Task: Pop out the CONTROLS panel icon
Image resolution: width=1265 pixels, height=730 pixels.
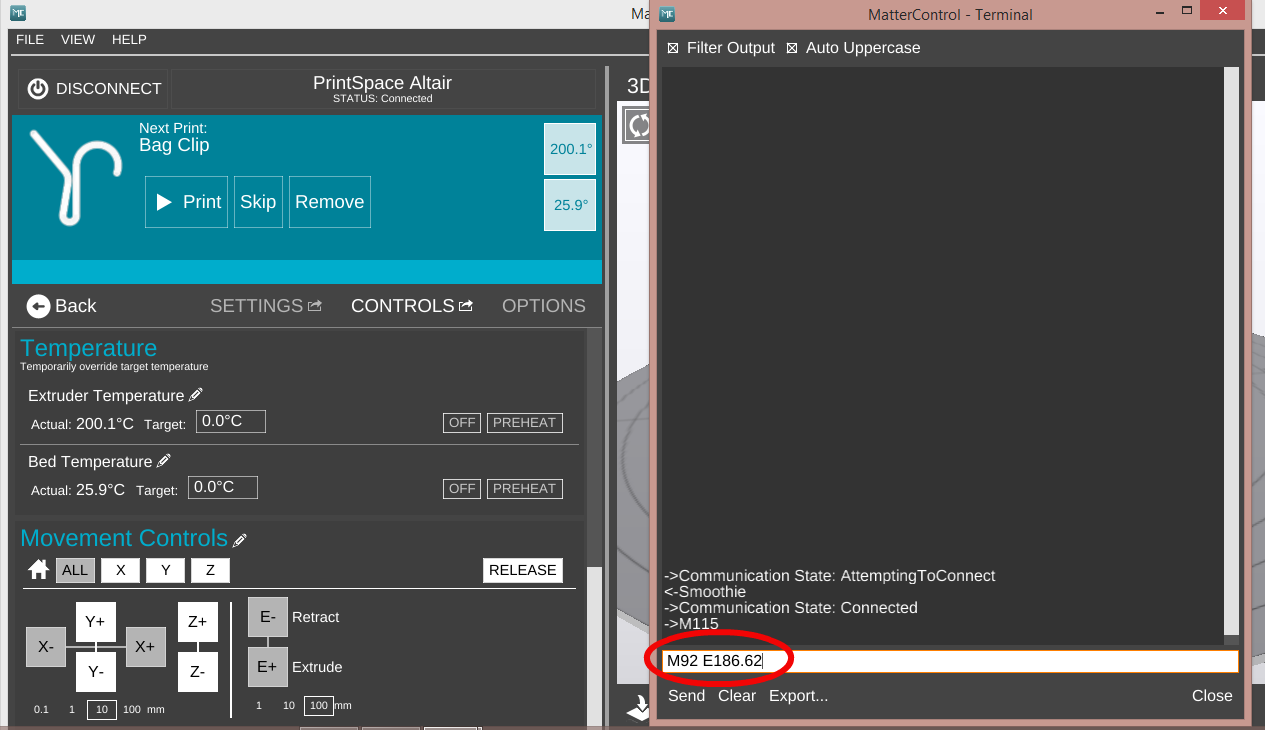Action: pyautogui.click(x=466, y=306)
